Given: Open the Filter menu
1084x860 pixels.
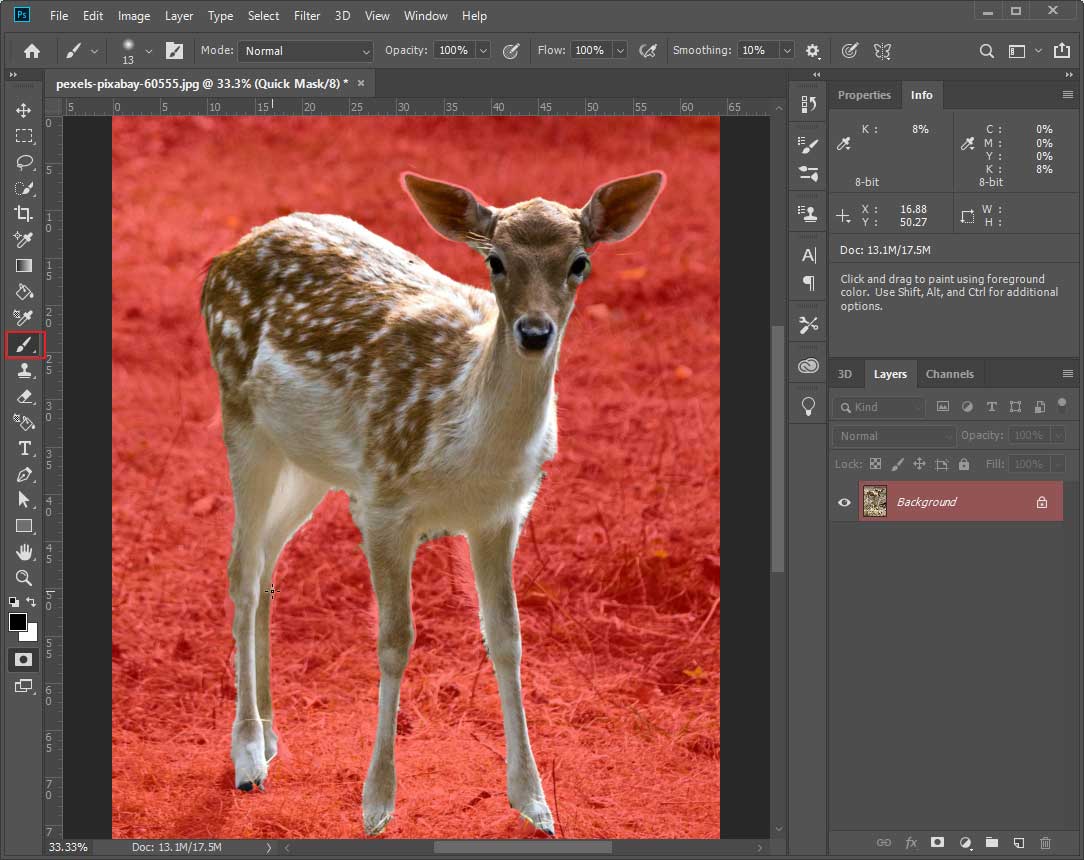Looking at the screenshot, I should point(307,15).
